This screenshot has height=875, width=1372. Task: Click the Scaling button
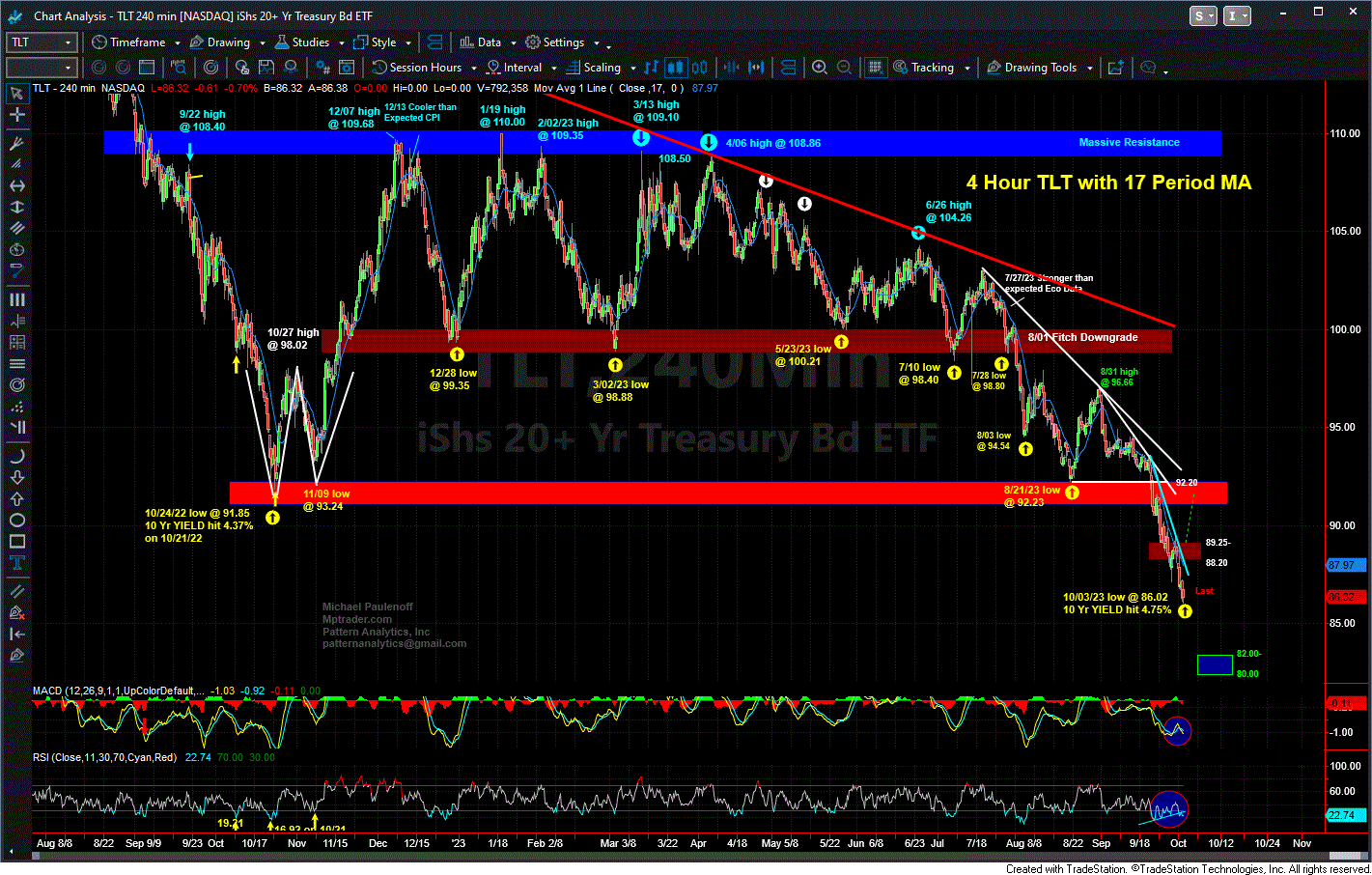point(594,68)
